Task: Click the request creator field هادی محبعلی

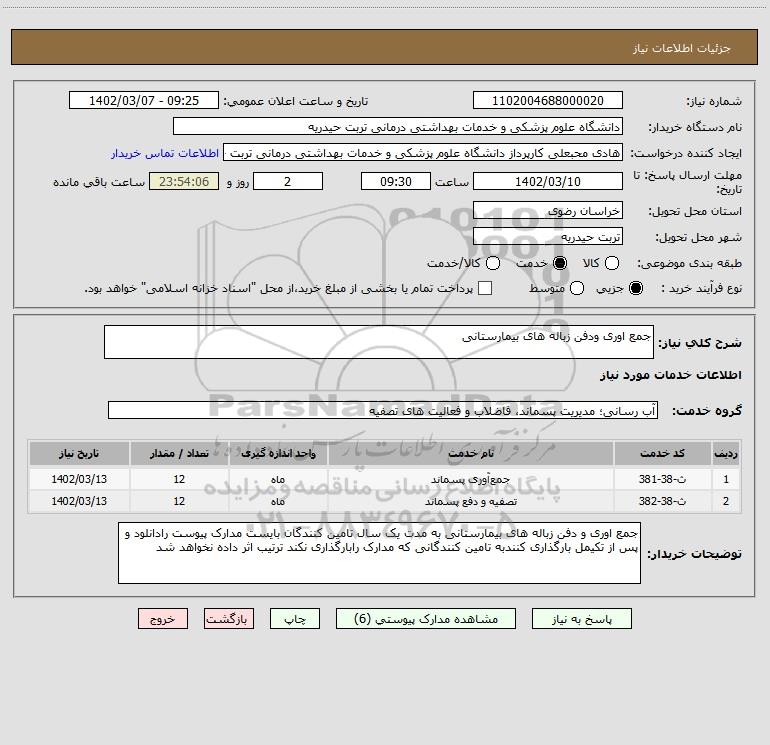Action: [423, 153]
